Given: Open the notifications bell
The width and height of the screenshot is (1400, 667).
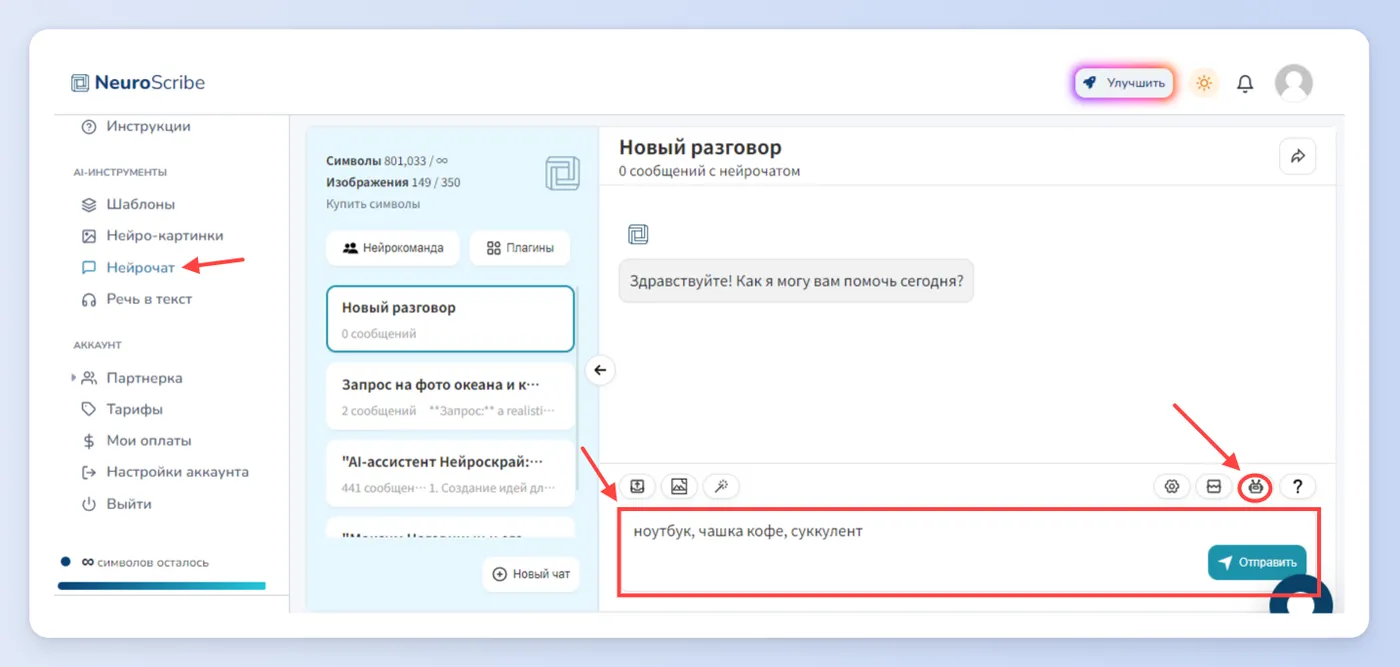Looking at the screenshot, I should coord(1245,84).
